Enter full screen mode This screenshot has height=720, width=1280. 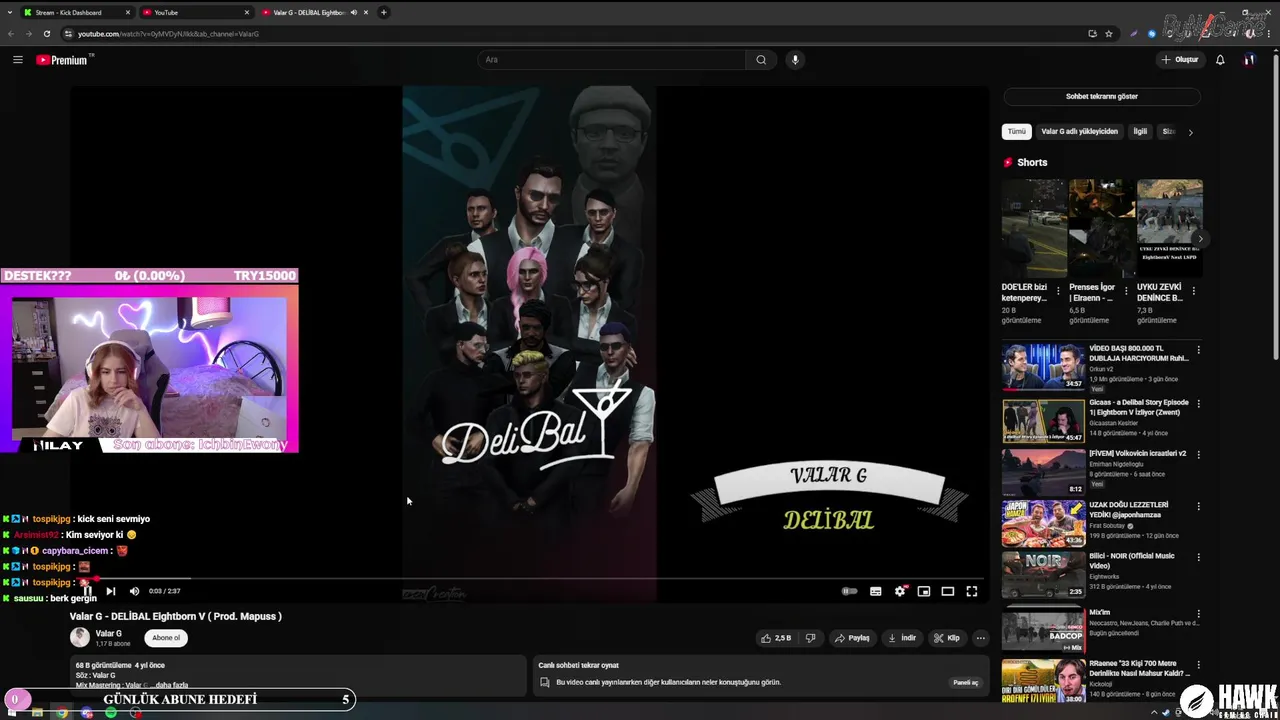click(972, 591)
